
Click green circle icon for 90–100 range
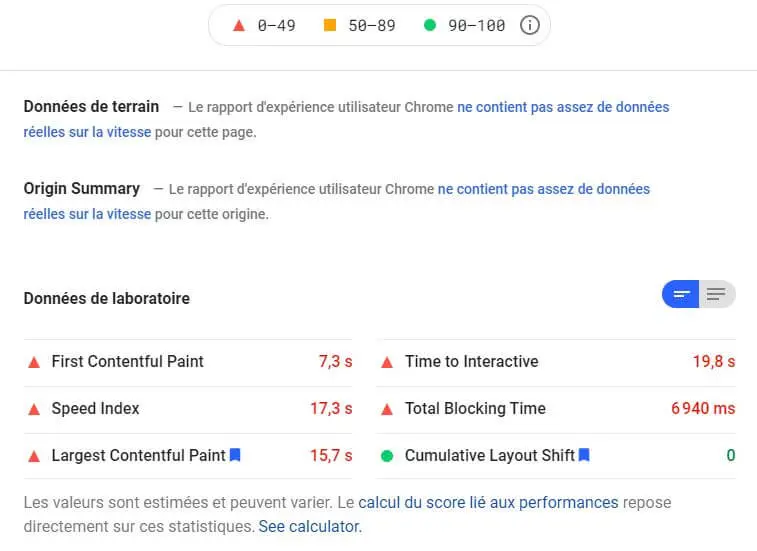430,25
